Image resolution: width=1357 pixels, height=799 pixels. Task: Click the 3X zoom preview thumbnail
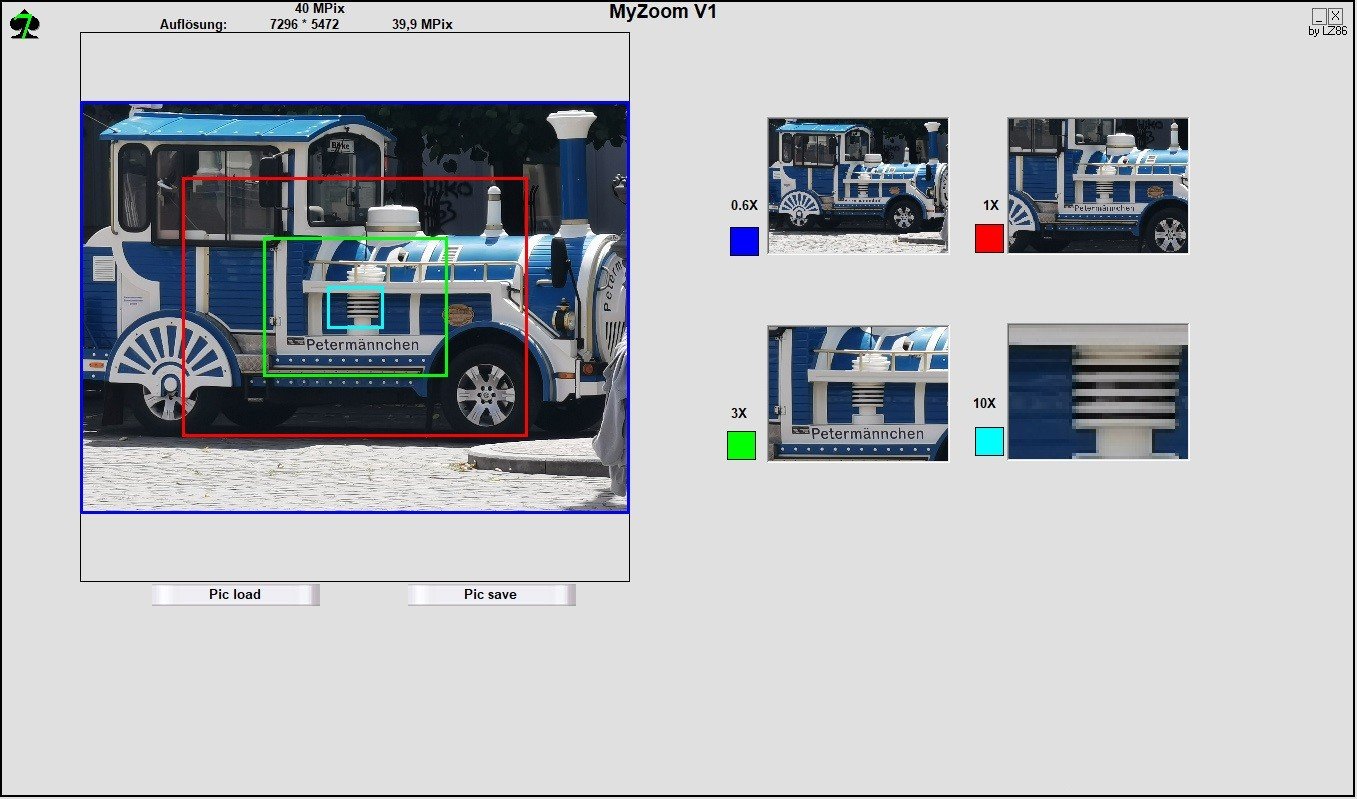[857, 393]
